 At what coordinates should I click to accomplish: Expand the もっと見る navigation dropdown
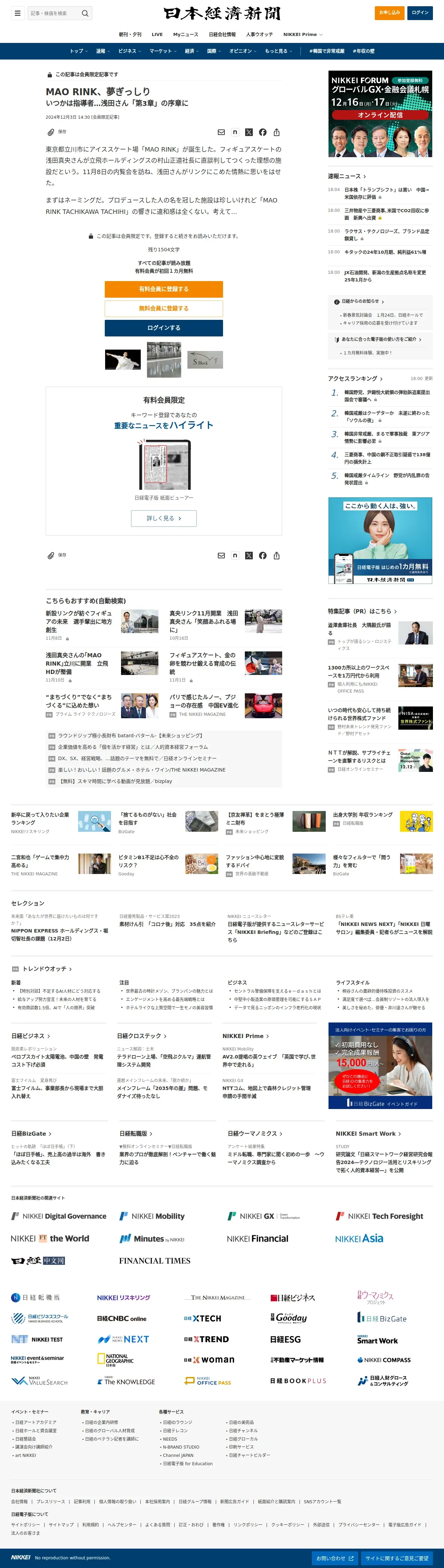[x=279, y=51]
